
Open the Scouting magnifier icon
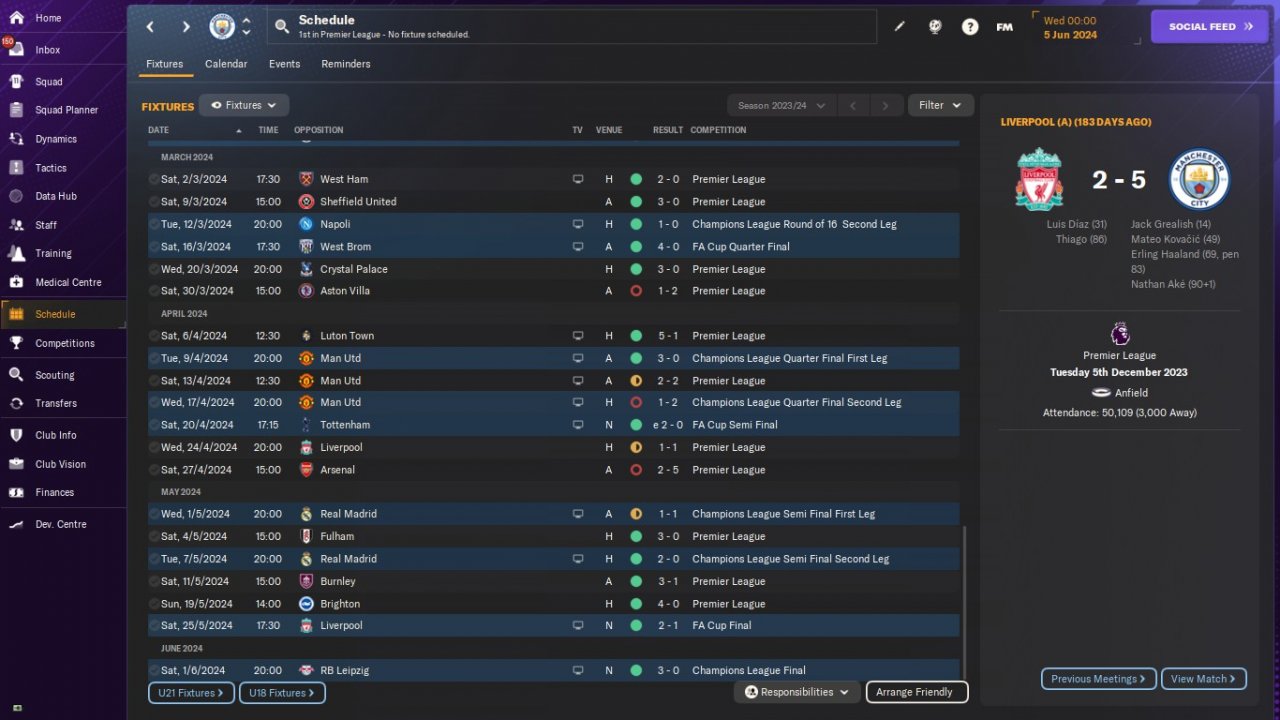coord(16,375)
